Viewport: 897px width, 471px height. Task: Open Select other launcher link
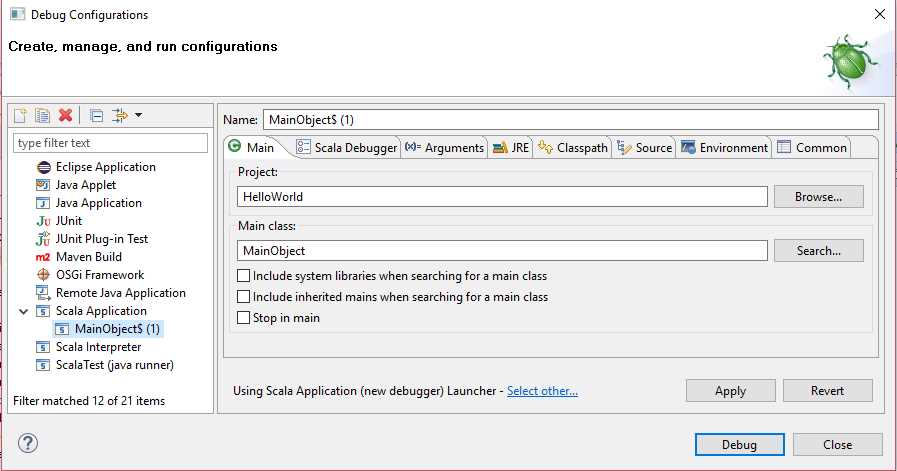pyautogui.click(x=542, y=391)
